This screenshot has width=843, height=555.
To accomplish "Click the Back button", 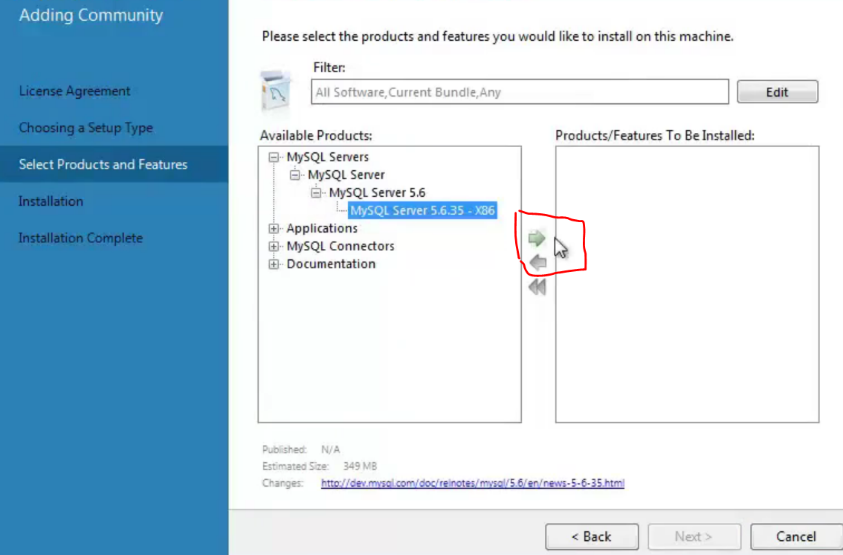I will click(592, 537).
